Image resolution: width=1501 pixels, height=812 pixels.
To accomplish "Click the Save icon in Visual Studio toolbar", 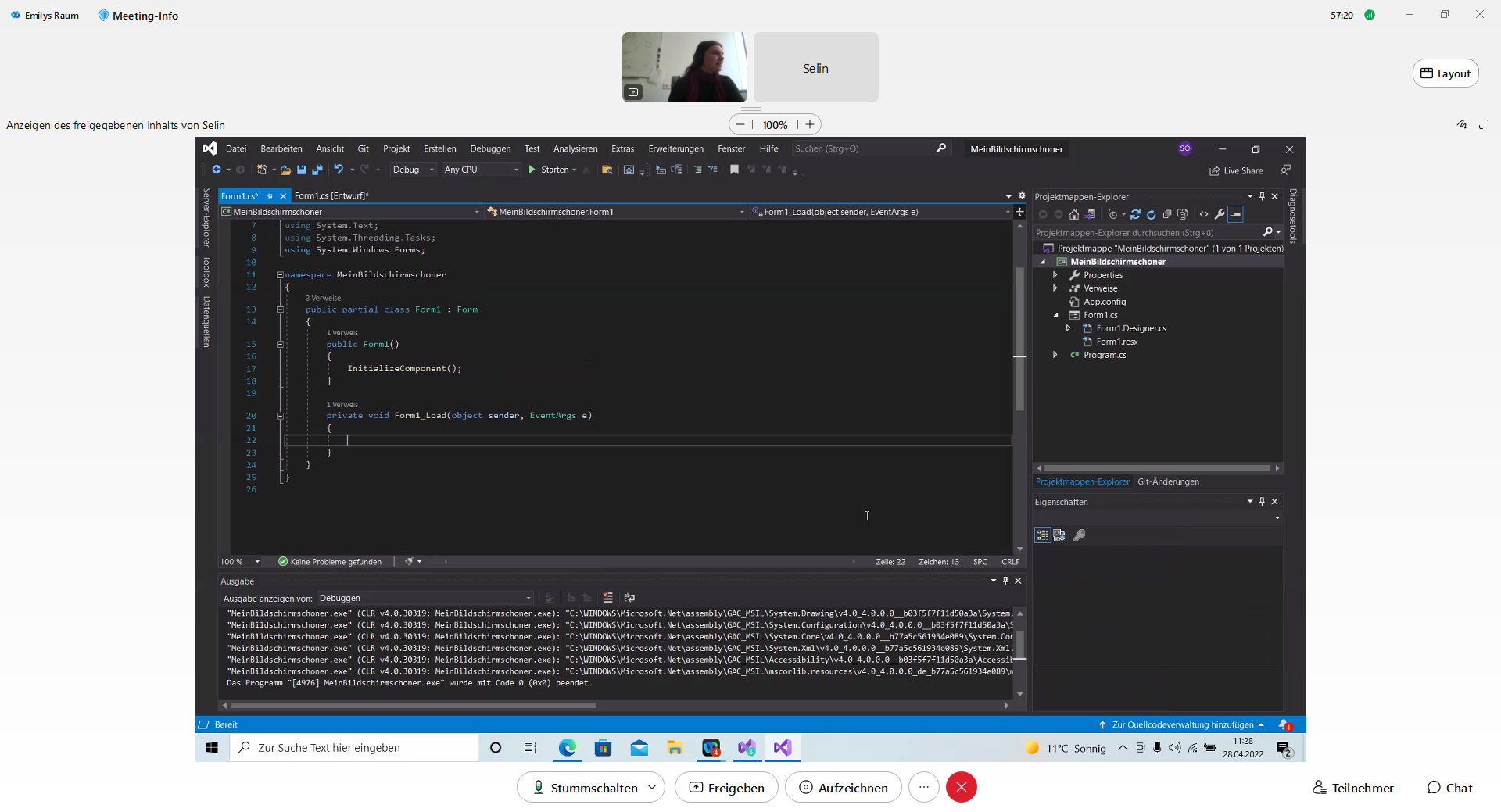I will coord(301,170).
